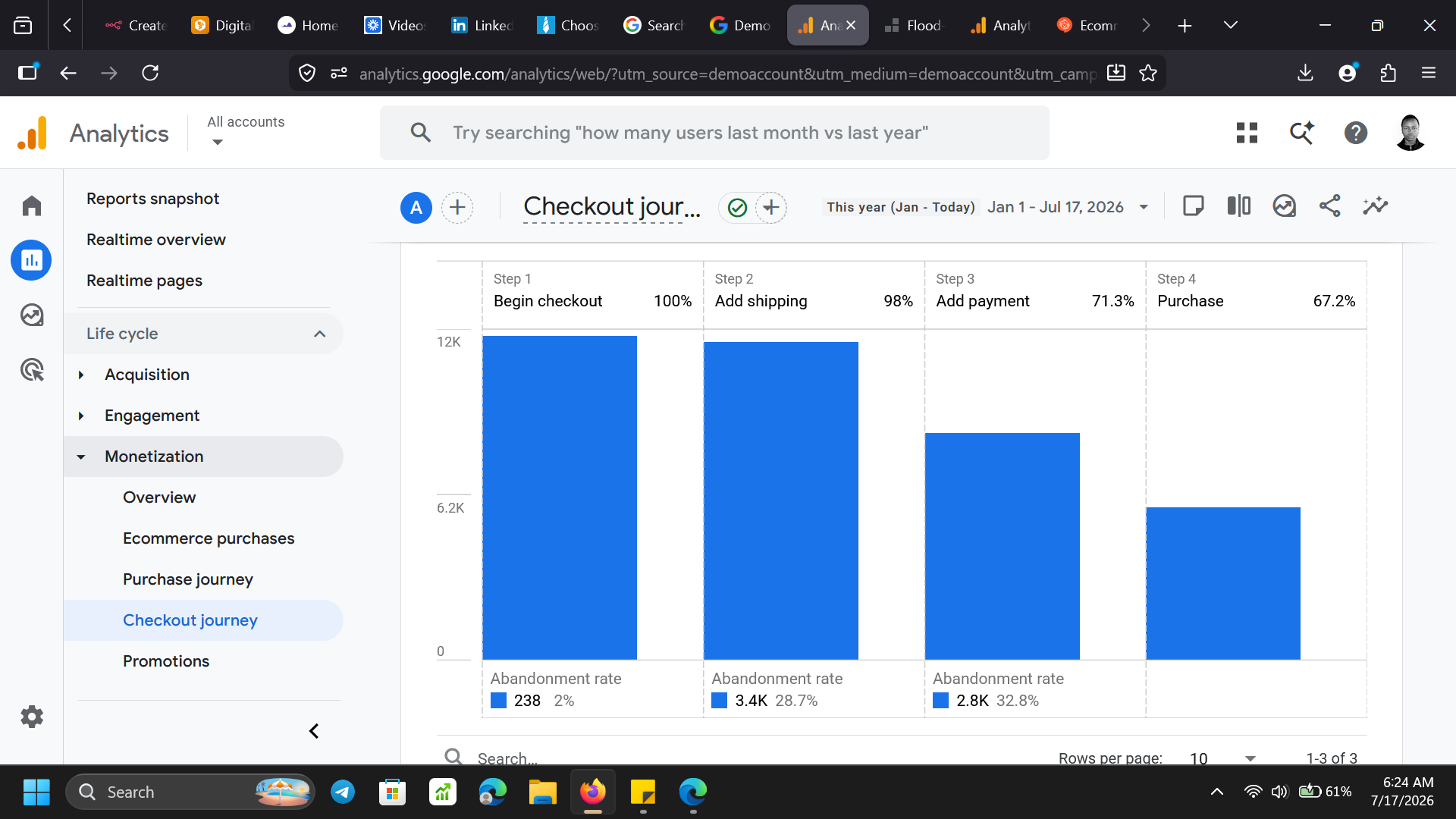Click the green report status check icon

(x=737, y=207)
